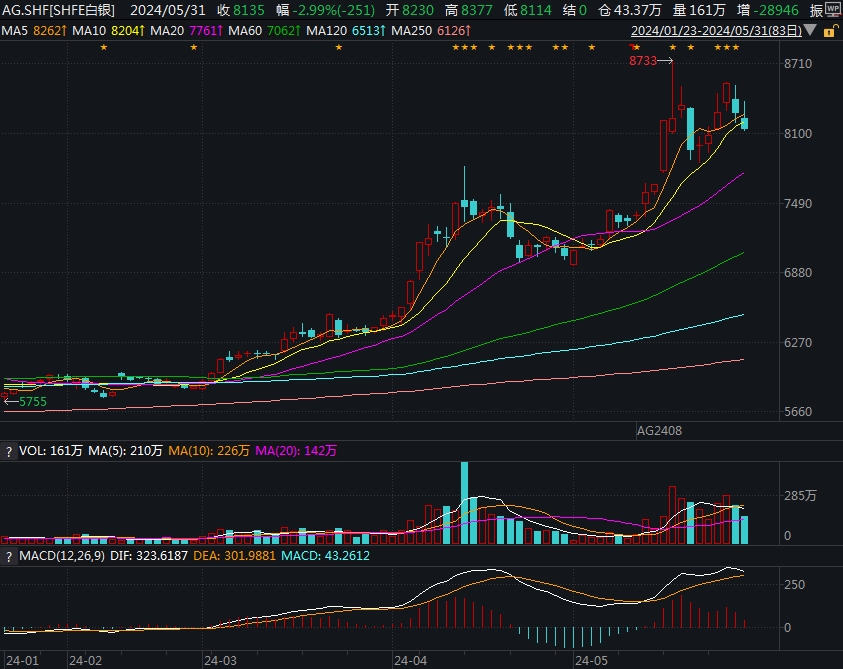This screenshot has height=669, width=843.
Task: Click the tallest cyan volume bar
Action: click(465, 503)
